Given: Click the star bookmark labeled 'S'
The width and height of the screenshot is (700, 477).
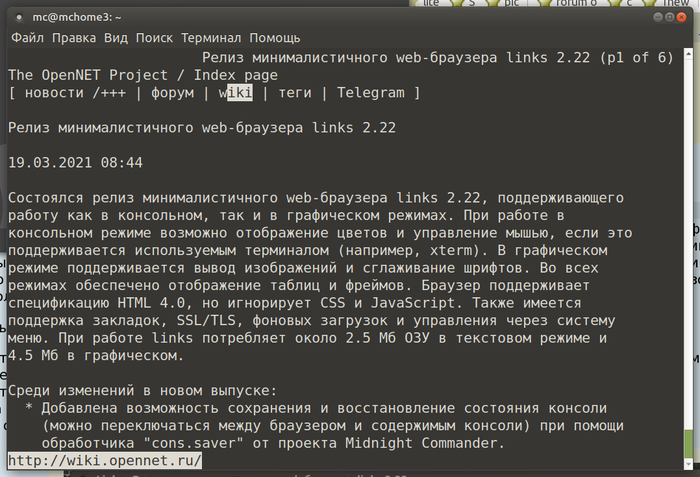Looking at the screenshot, I should [469, 4].
